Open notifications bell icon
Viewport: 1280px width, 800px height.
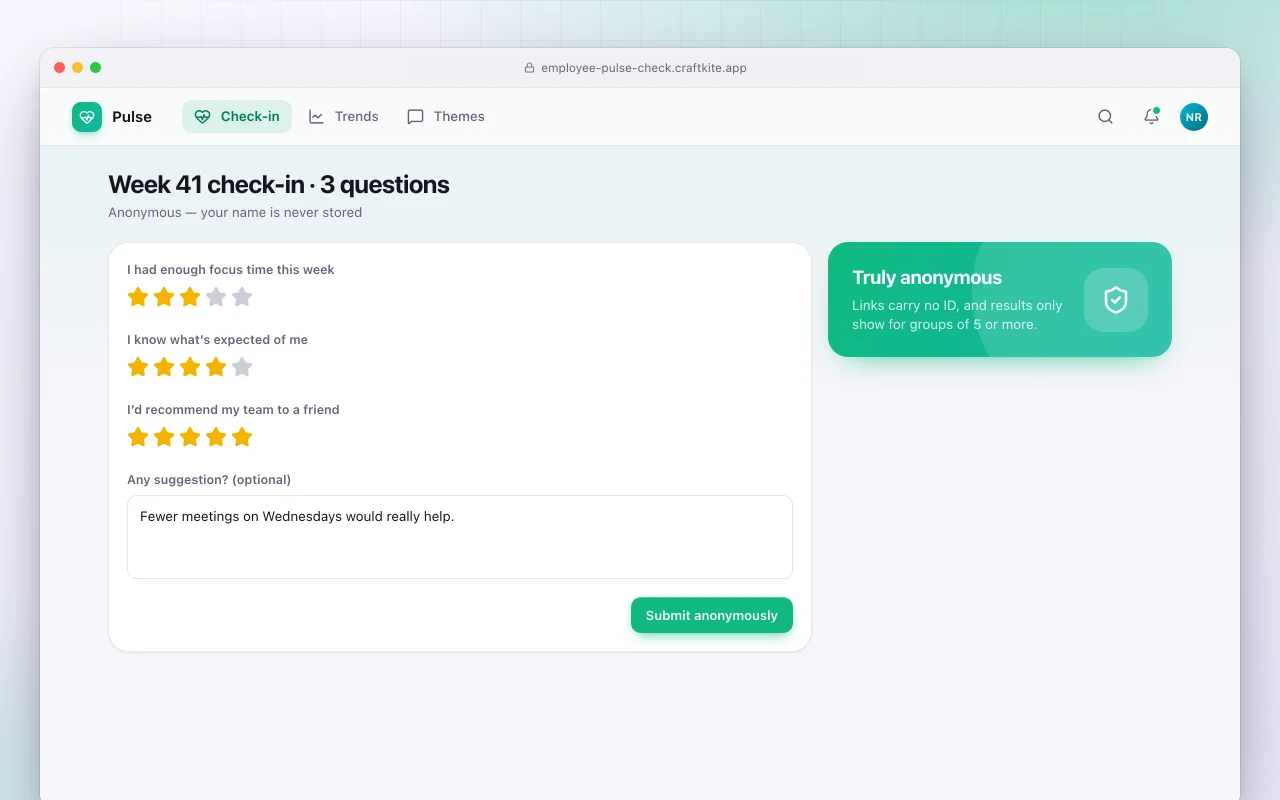tap(1151, 117)
